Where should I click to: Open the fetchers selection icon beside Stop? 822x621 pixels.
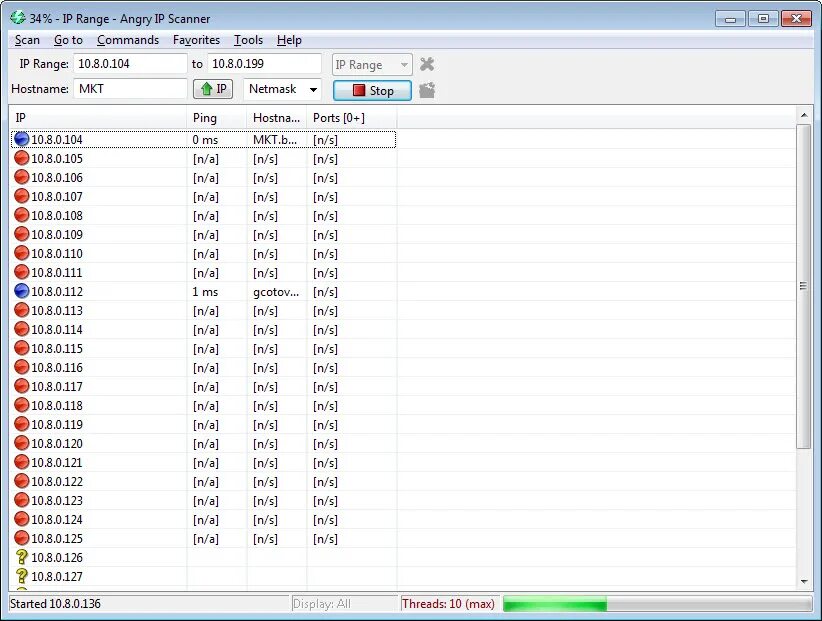click(x=427, y=90)
